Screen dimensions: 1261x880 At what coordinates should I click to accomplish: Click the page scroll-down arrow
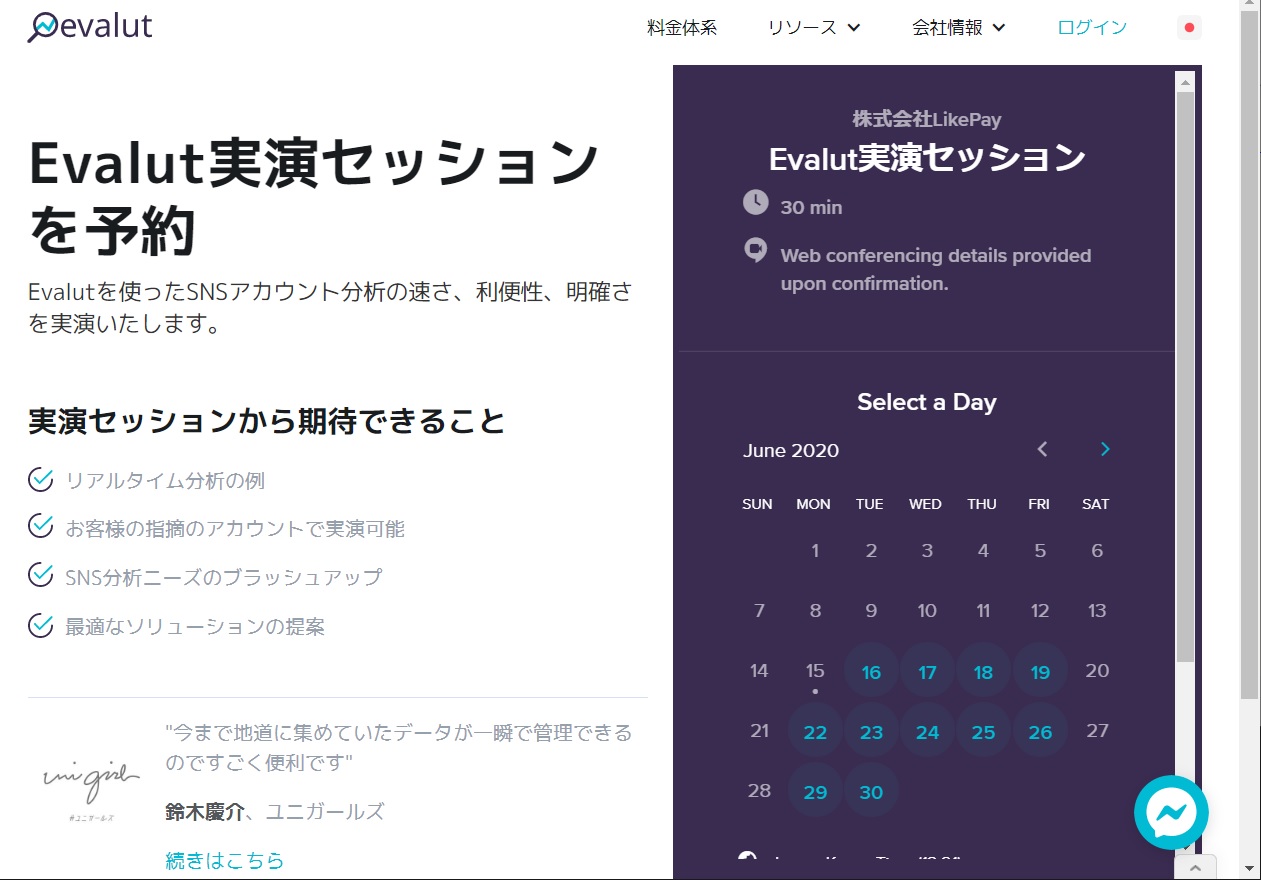[x=1250, y=868]
